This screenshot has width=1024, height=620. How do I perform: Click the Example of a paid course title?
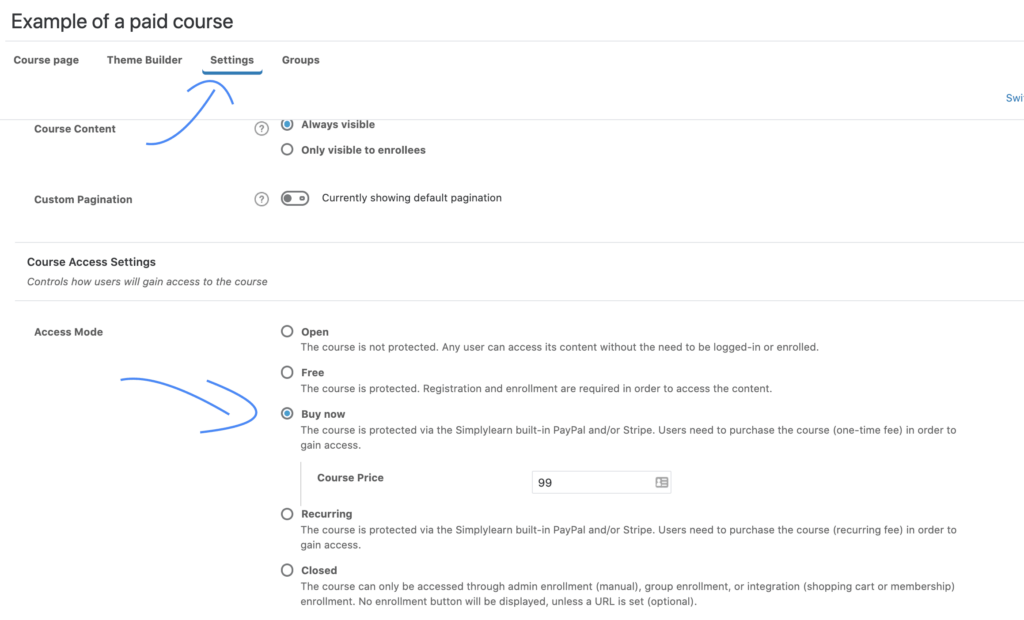(x=122, y=21)
